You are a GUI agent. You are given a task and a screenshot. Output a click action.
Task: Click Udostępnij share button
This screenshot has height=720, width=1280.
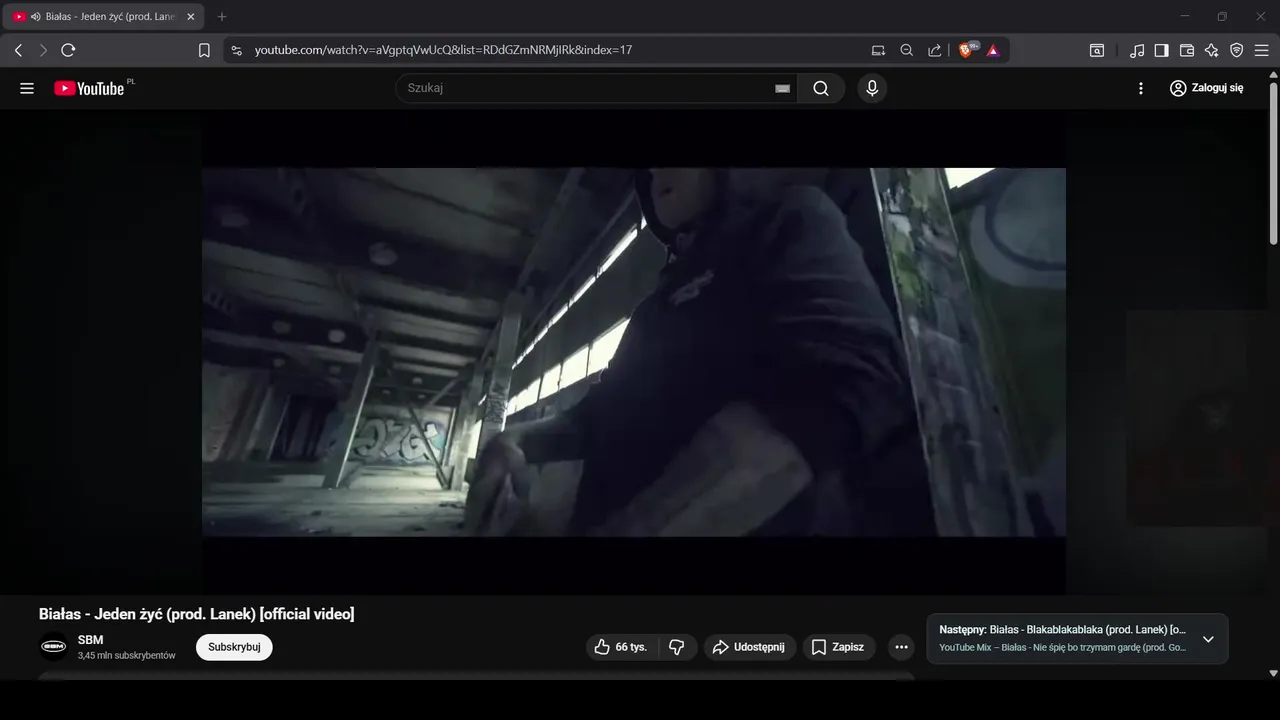coord(750,647)
